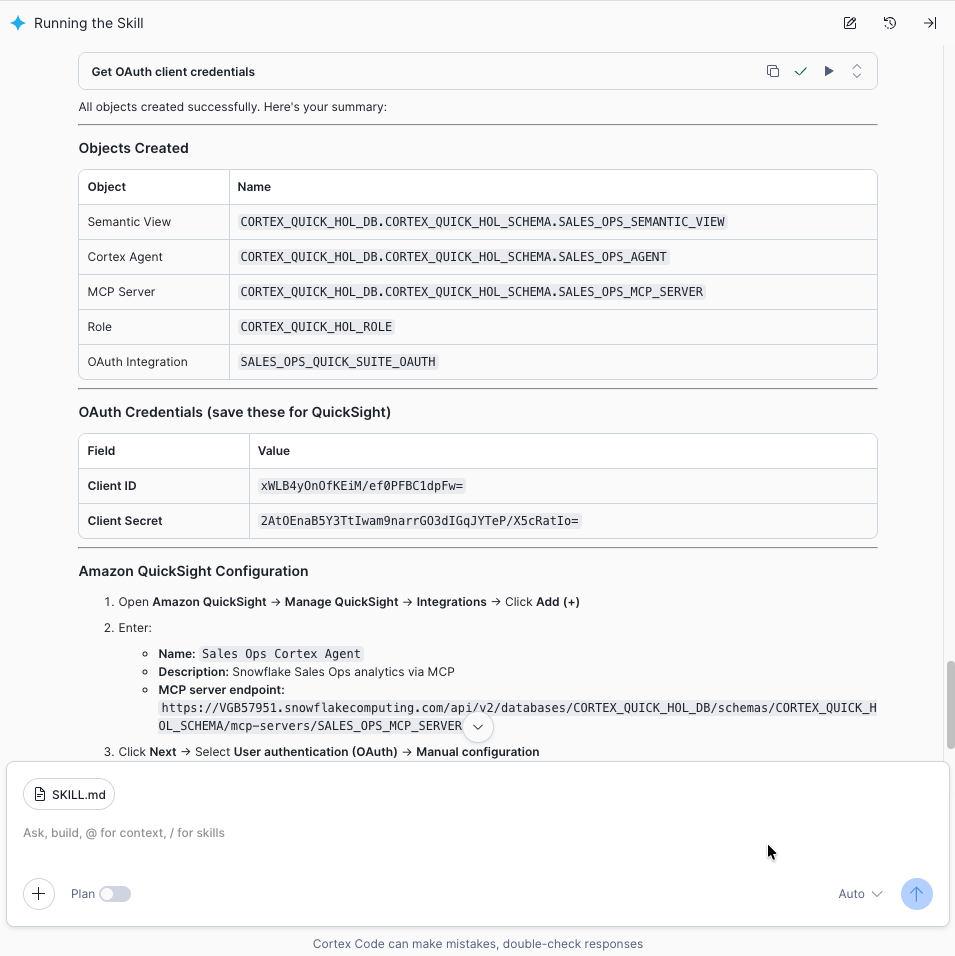The image size is (955, 956).
Task: Click the Amazon QuickSight Configuration heading
Action: pos(193,571)
